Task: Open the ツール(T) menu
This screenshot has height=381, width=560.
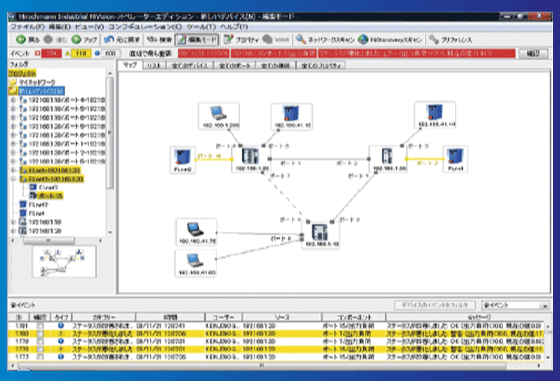Action: tap(201, 27)
